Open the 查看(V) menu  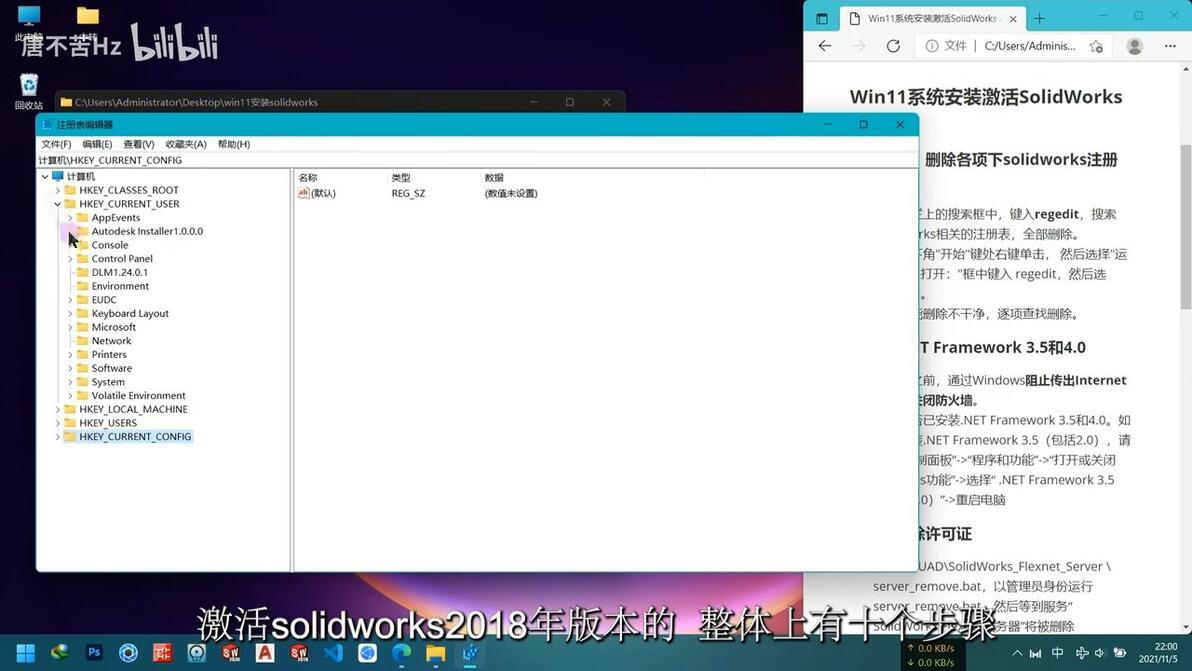[x=139, y=144]
